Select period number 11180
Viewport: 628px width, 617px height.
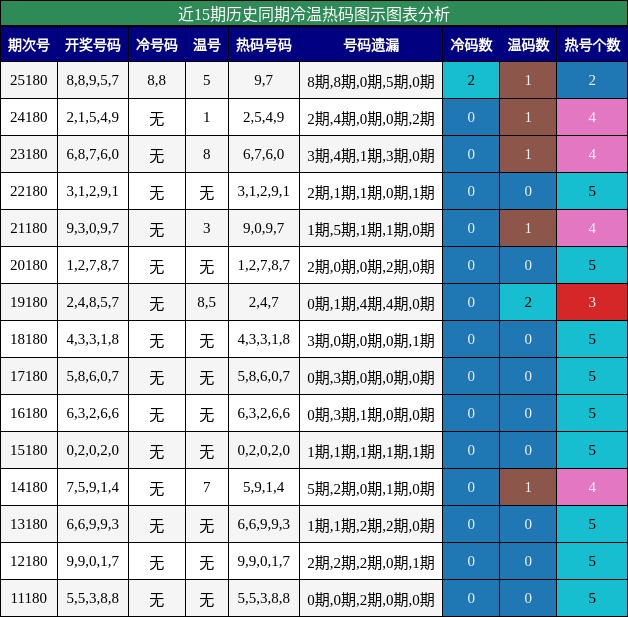tap(29, 598)
